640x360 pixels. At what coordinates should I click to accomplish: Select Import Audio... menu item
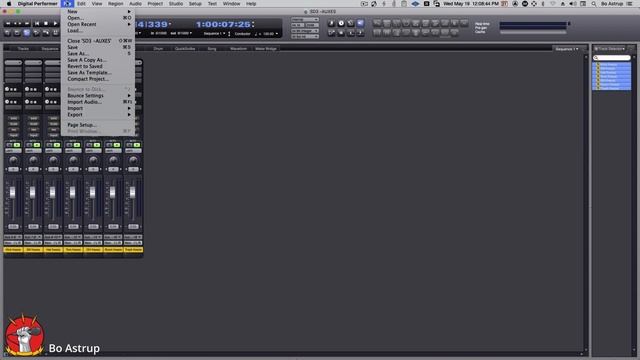[x=98, y=102]
